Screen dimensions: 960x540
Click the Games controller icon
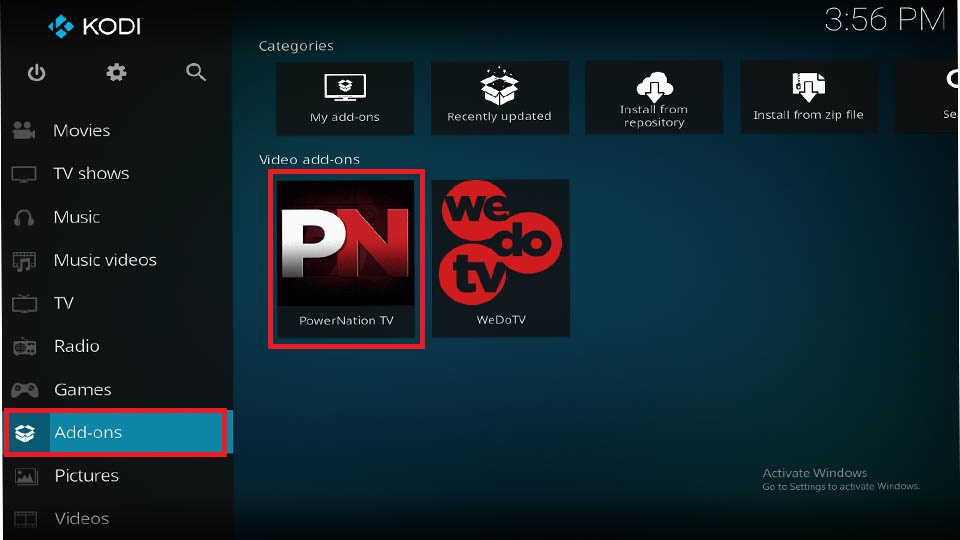click(x=24, y=389)
